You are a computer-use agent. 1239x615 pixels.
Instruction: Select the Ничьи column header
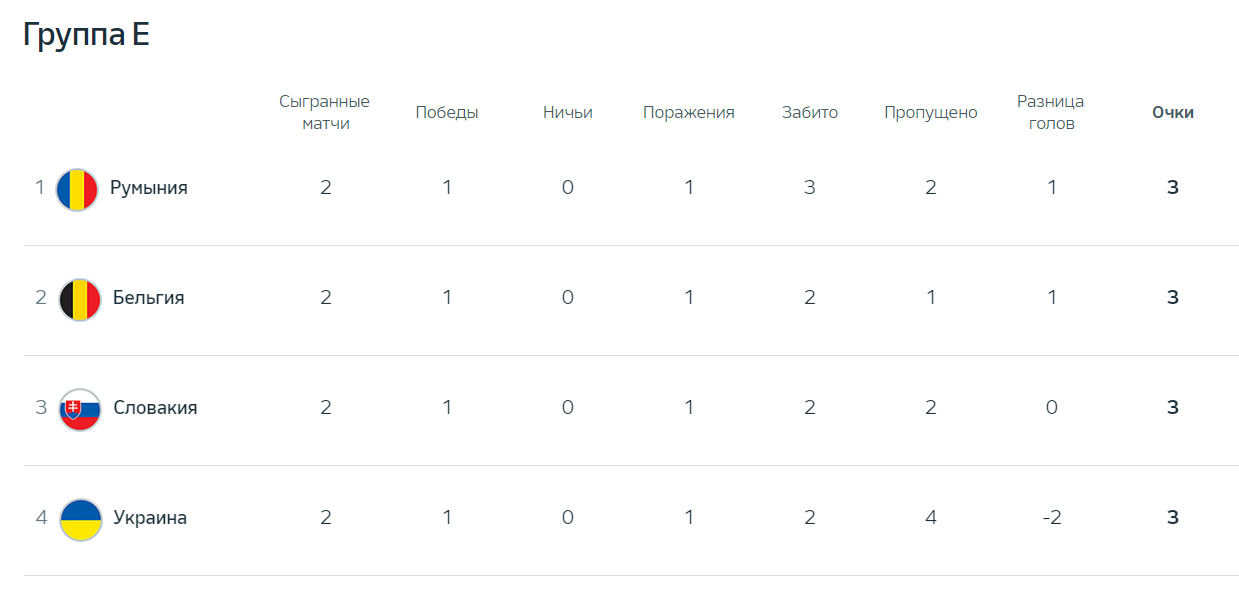click(x=568, y=113)
